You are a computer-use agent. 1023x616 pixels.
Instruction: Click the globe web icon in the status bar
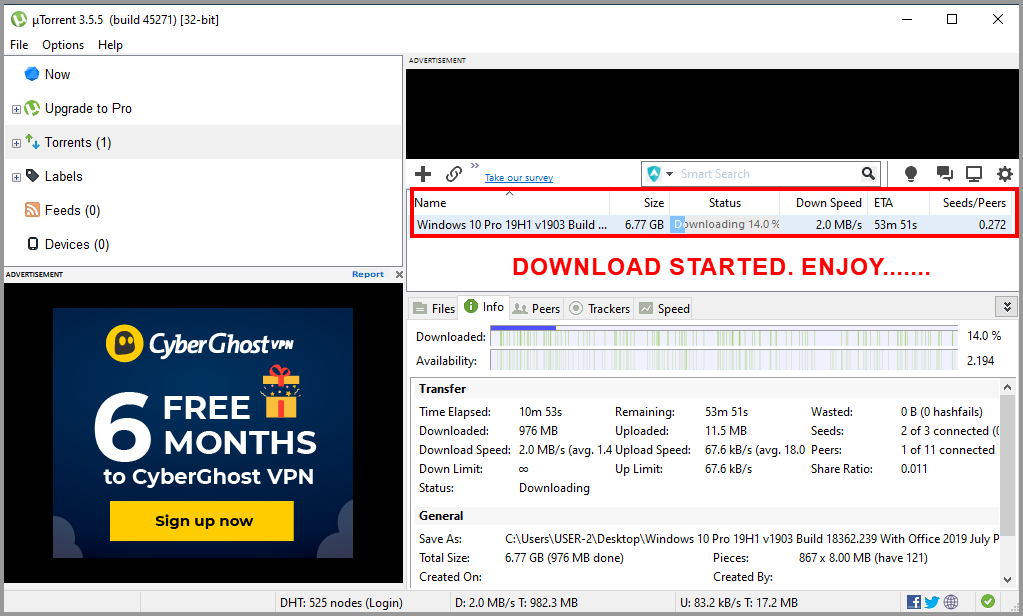[951, 602]
